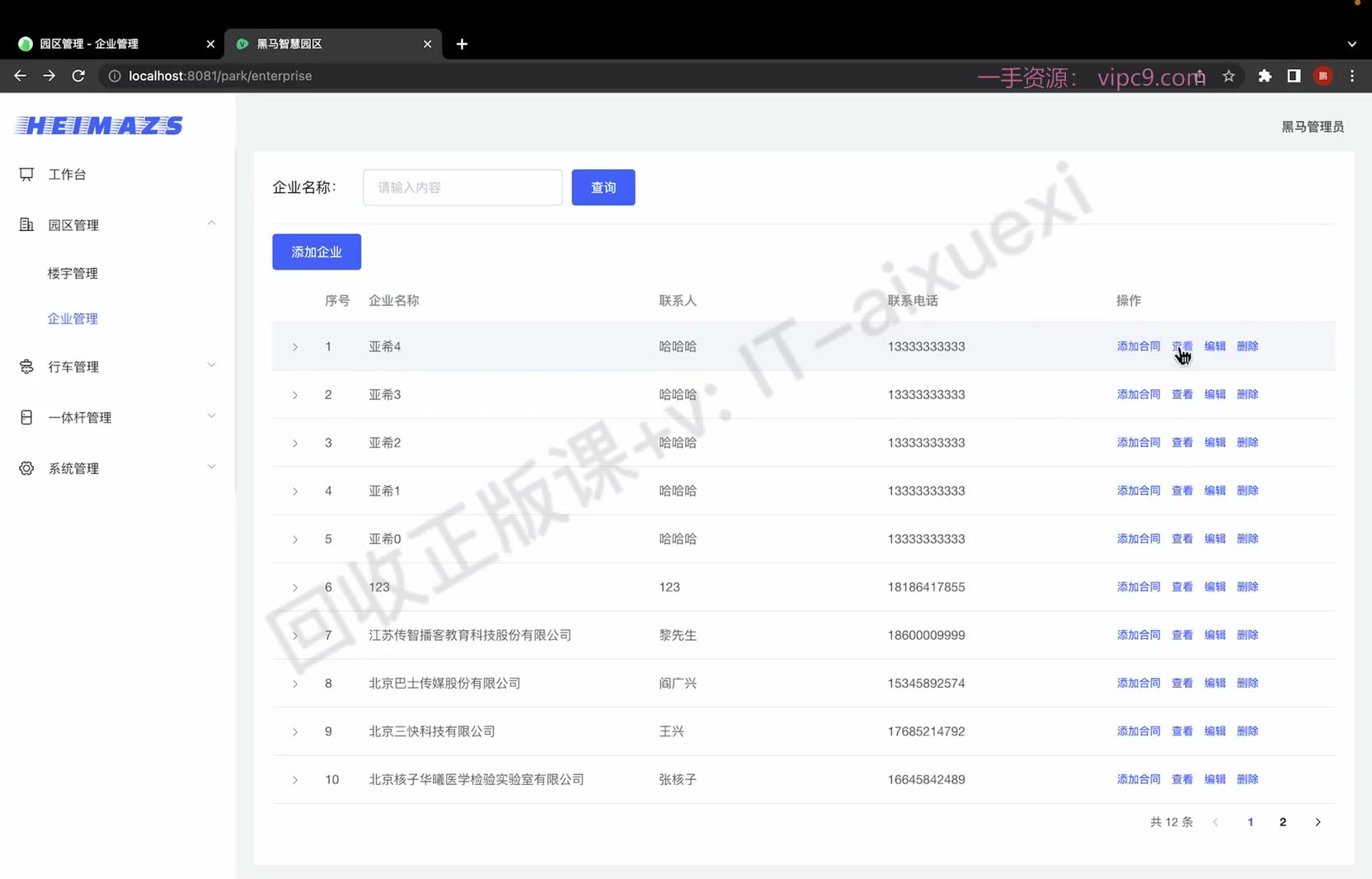The height and width of the screenshot is (879, 1372).
Task: Click the 一体杆管理 pole icon in sidebar
Action: (x=26, y=417)
